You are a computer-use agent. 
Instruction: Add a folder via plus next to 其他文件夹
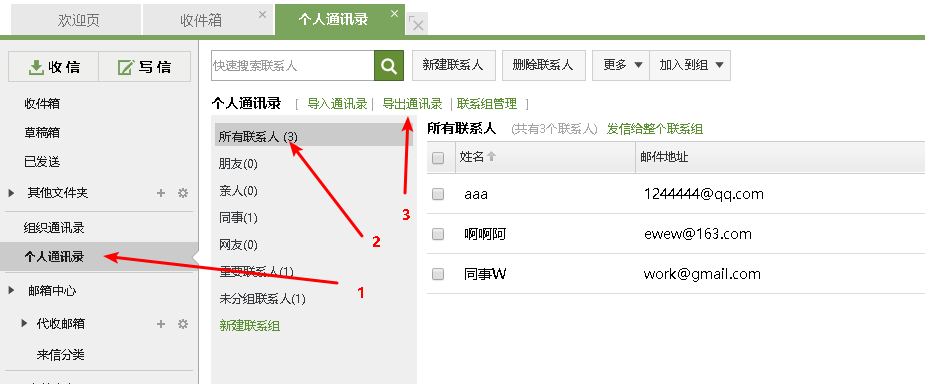[x=160, y=192]
